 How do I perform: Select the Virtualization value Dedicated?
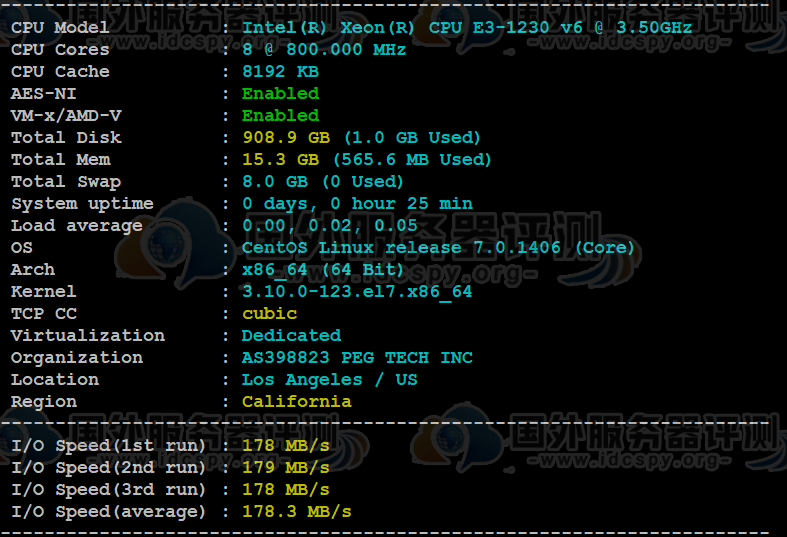(x=291, y=336)
